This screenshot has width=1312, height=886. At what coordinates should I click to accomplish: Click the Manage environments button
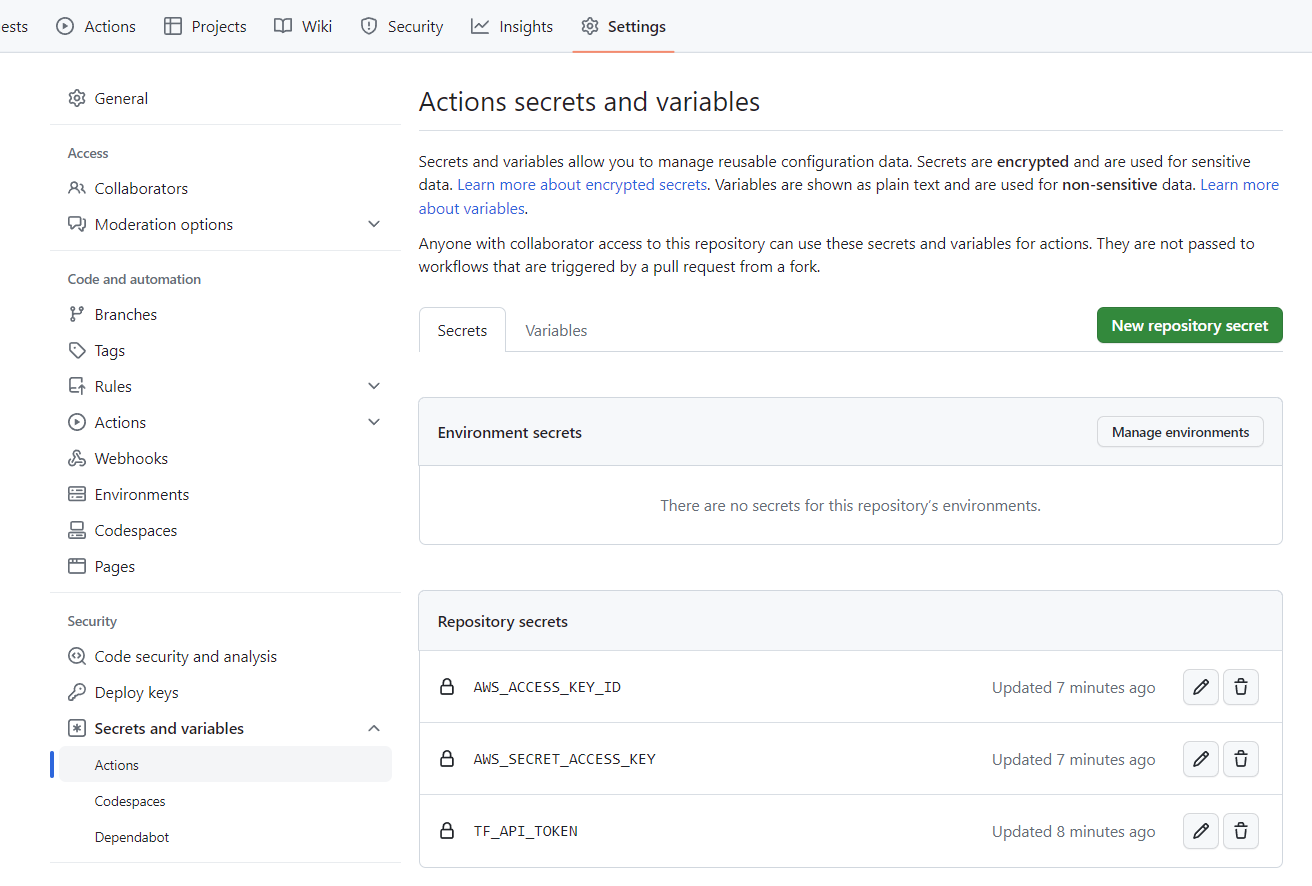(x=1180, y=432)
